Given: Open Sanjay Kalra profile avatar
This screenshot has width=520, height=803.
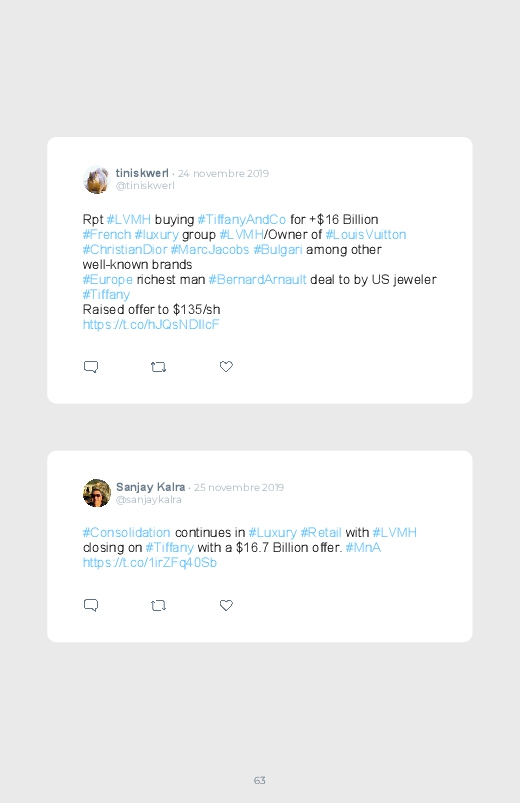Looking at the screenshot, I should pyautogui.click(x=97, y=493).
